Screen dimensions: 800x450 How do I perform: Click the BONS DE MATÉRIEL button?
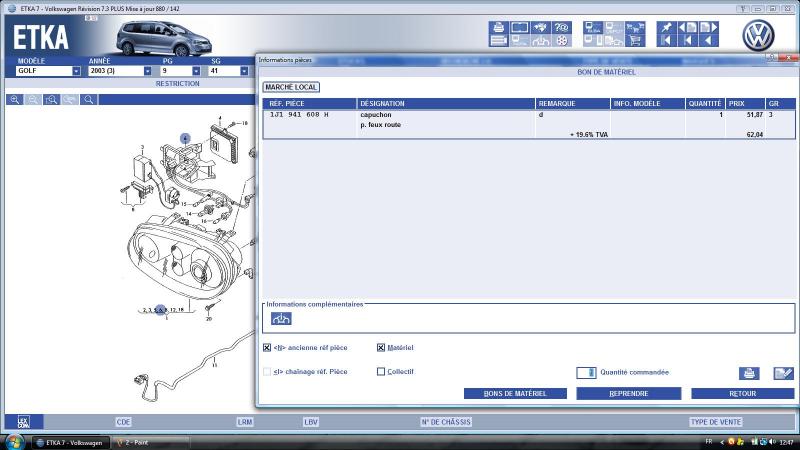[515, 393]
